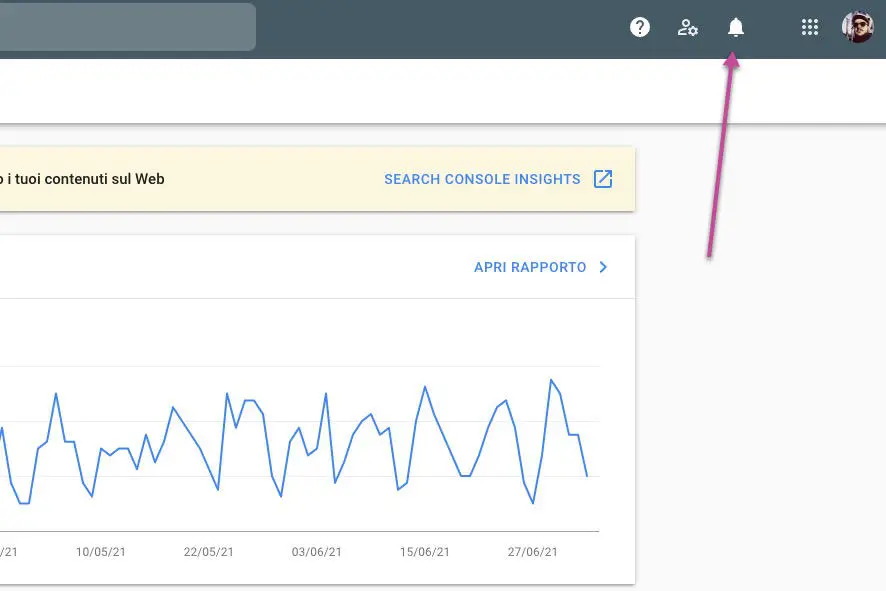Open the Google apps grid

[x=810, y=27]
